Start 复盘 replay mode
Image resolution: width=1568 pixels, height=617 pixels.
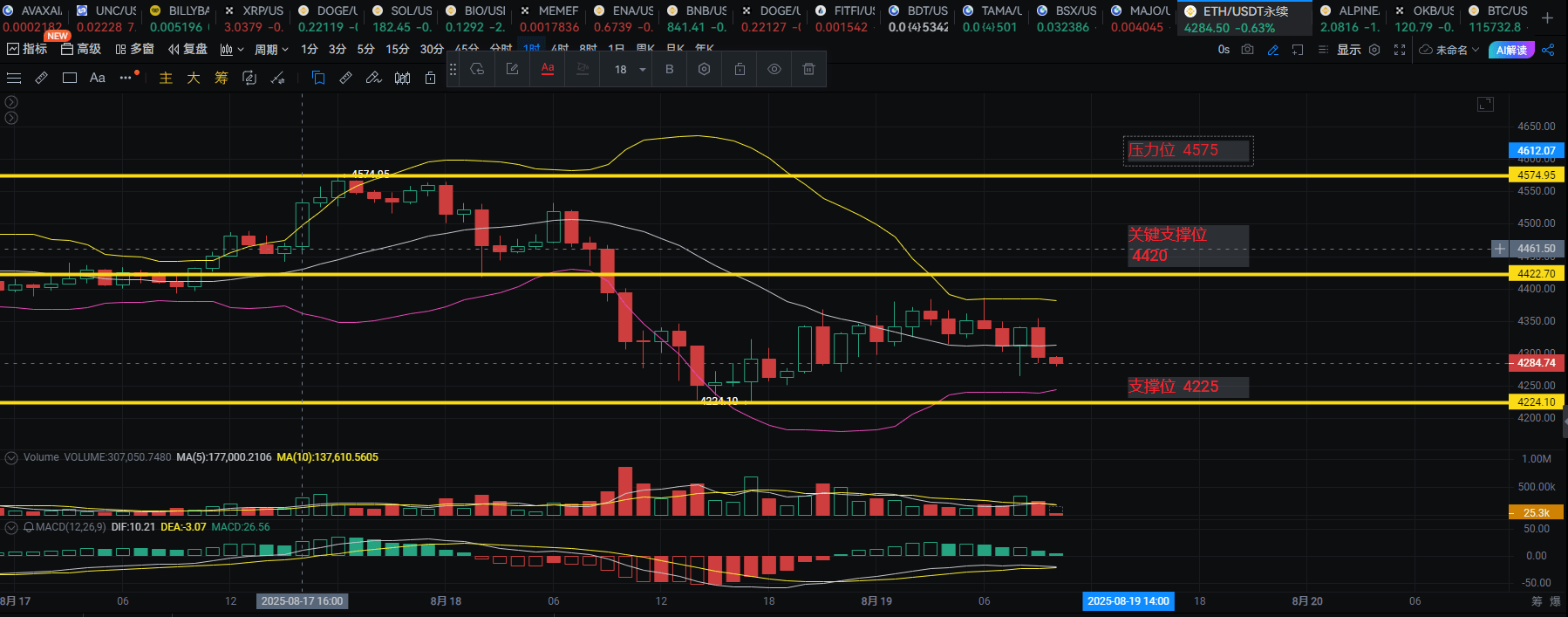[188, 50]
